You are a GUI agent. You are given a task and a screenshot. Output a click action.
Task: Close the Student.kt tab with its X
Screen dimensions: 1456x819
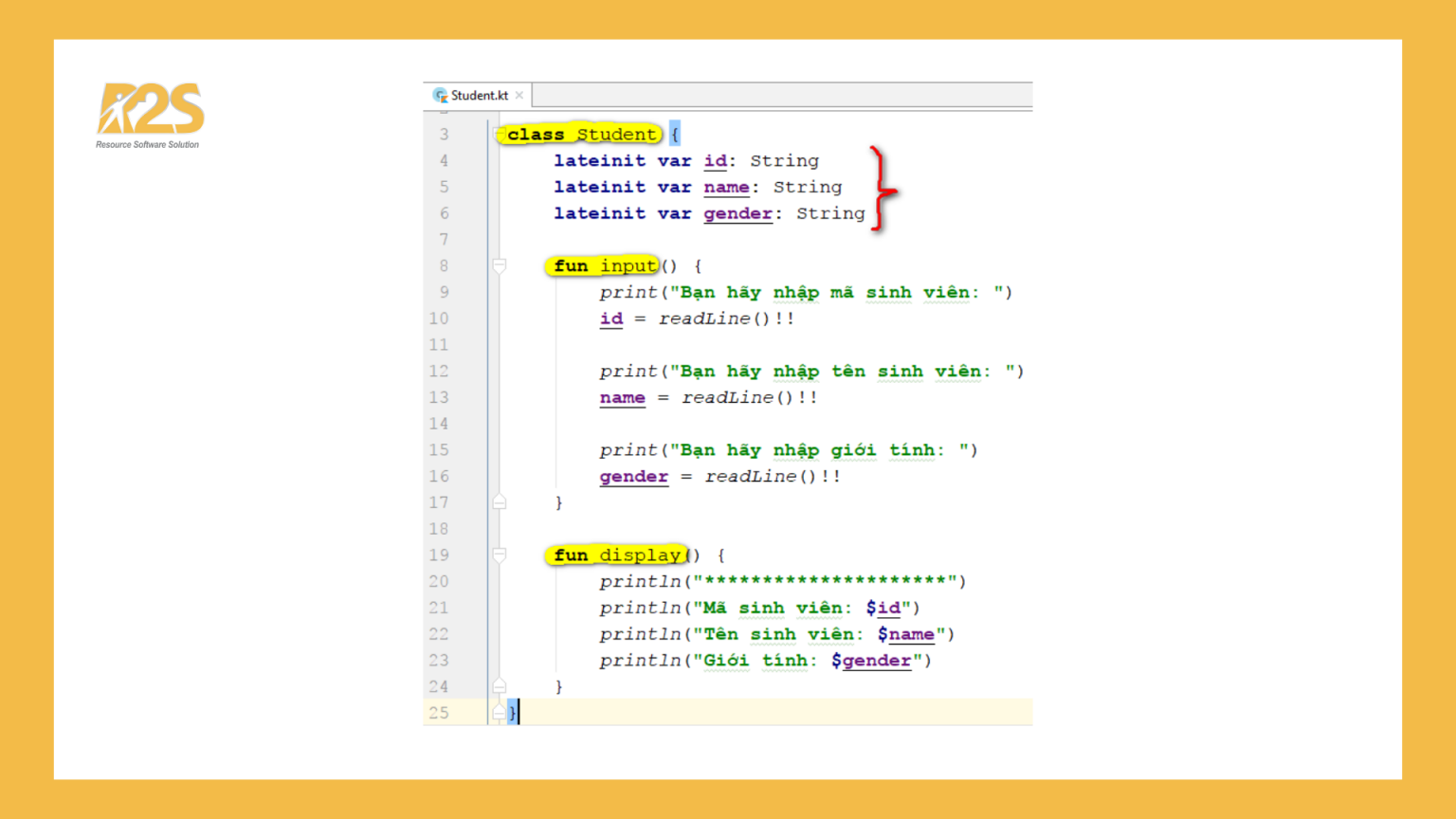(x=519, y=95)
